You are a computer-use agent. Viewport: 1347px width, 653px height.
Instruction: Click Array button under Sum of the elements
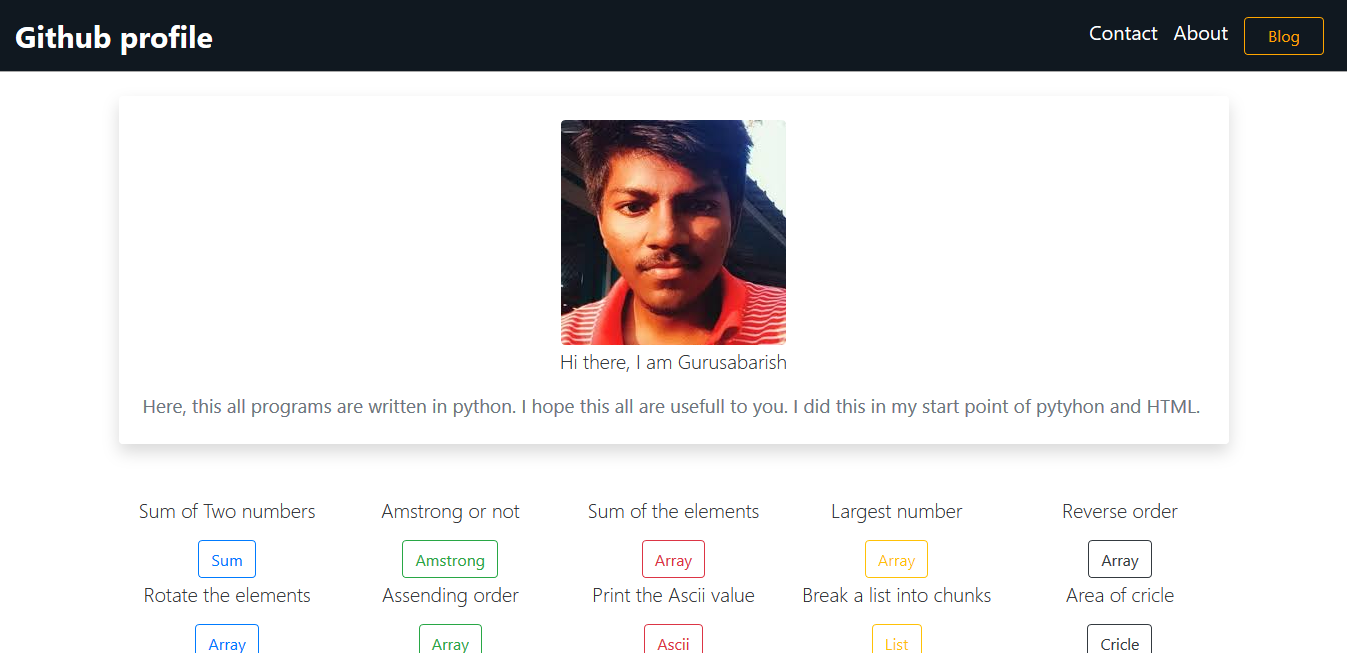point(673,560)
